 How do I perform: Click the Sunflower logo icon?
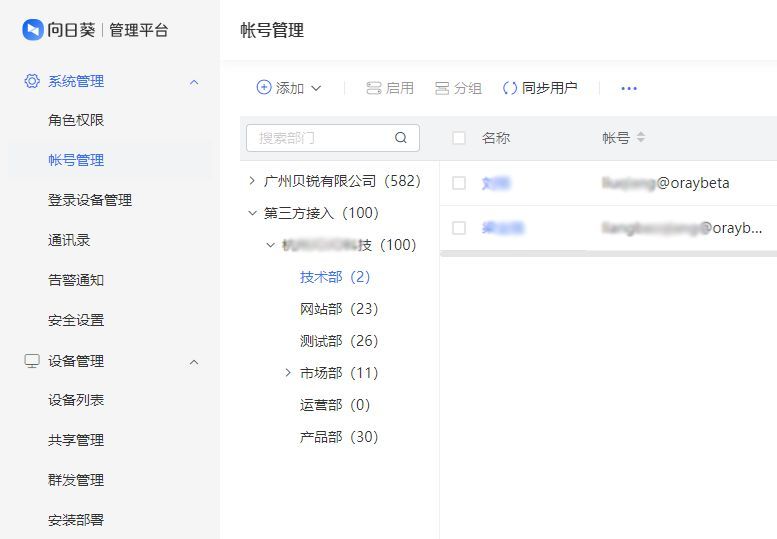(x=33, y=30)
